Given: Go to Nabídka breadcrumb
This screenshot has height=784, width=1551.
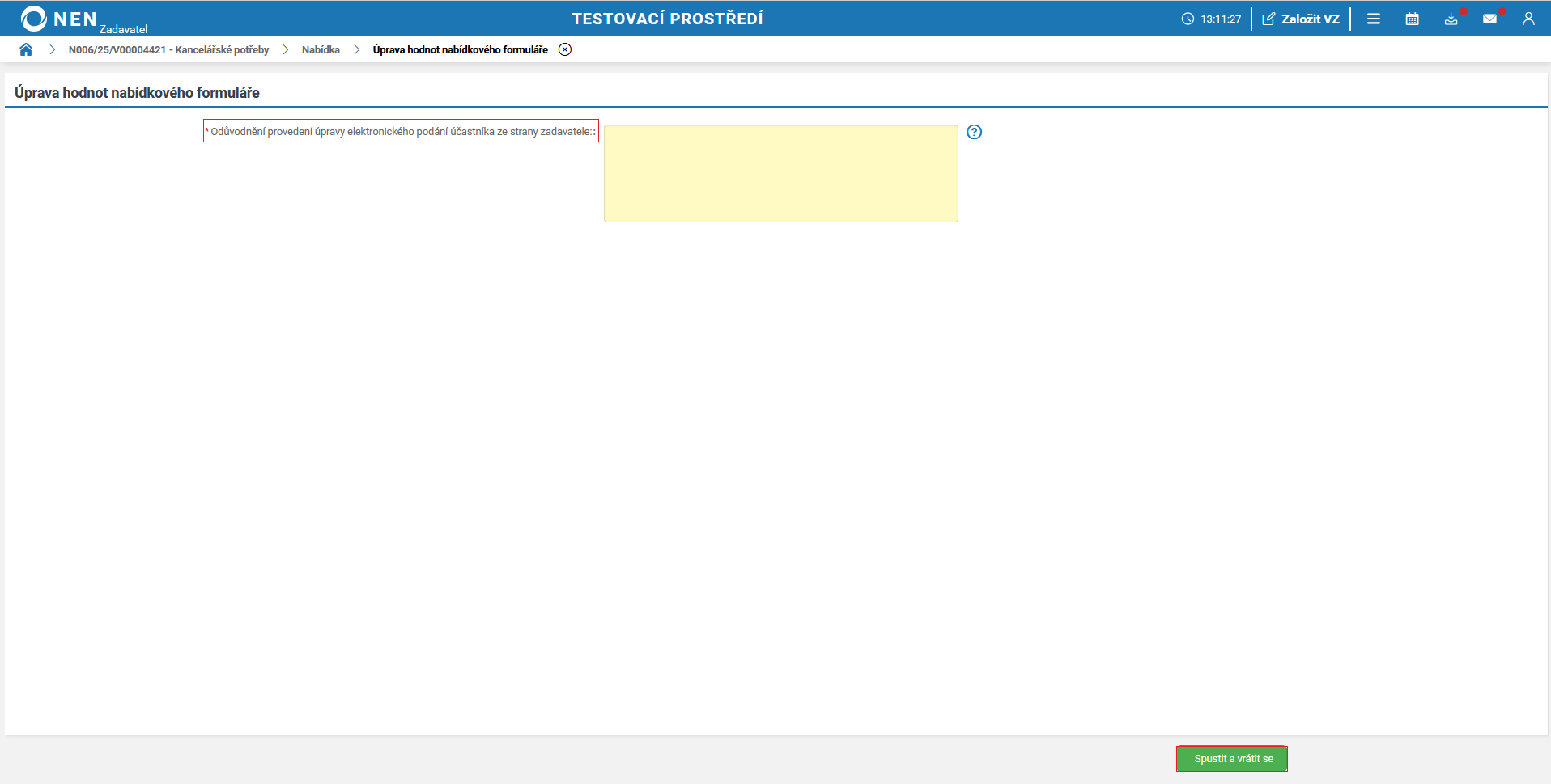Looking at the screenshot, I should [321, 49].
